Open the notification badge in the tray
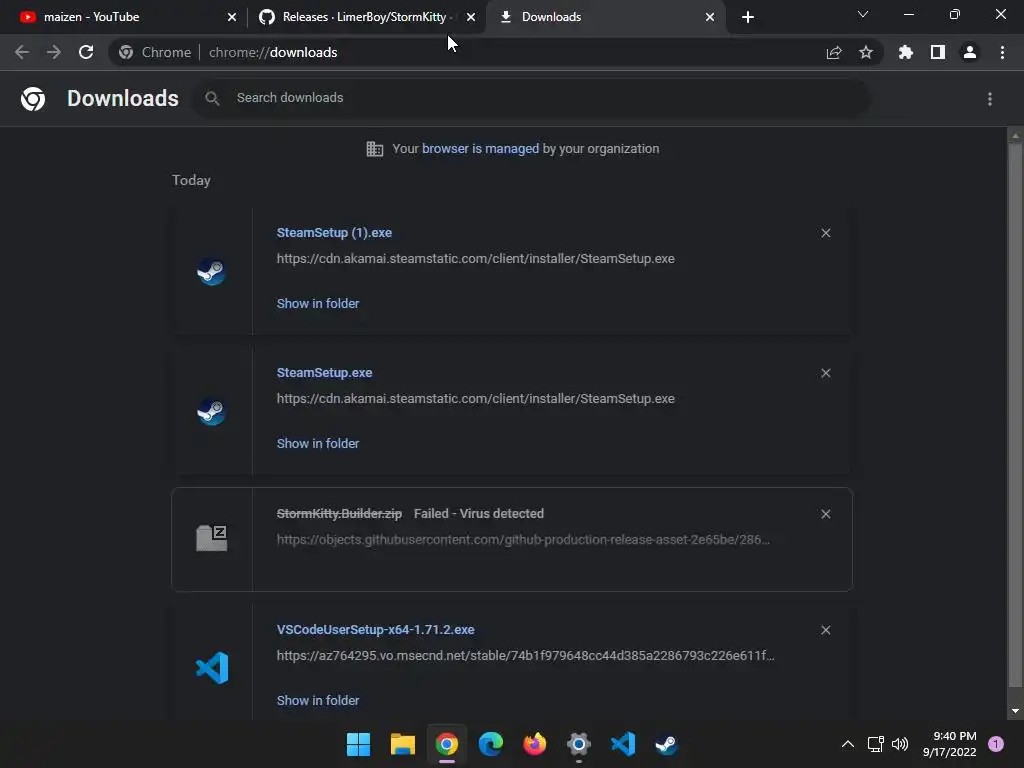This screenshot has height=768, width=1024. pyautogui.click(x=996, y=744)
